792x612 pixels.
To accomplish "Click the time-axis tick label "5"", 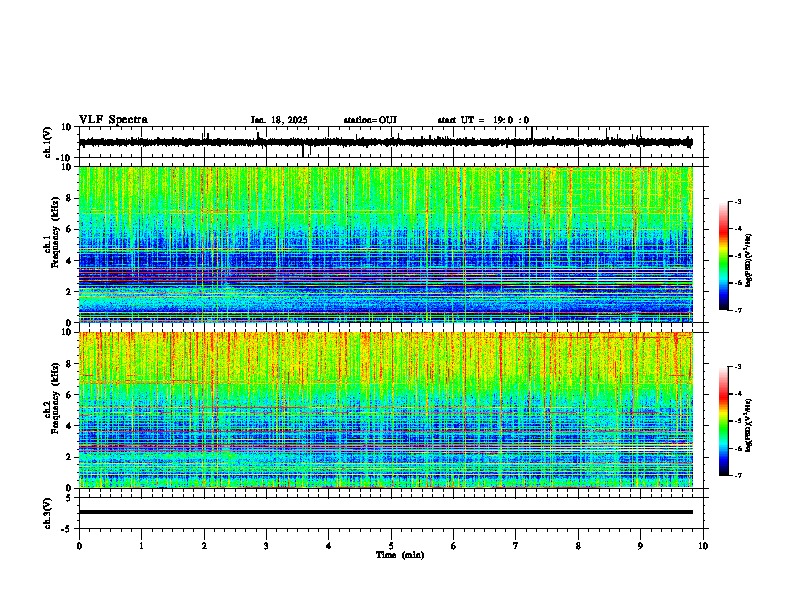I will click(391, 546).
